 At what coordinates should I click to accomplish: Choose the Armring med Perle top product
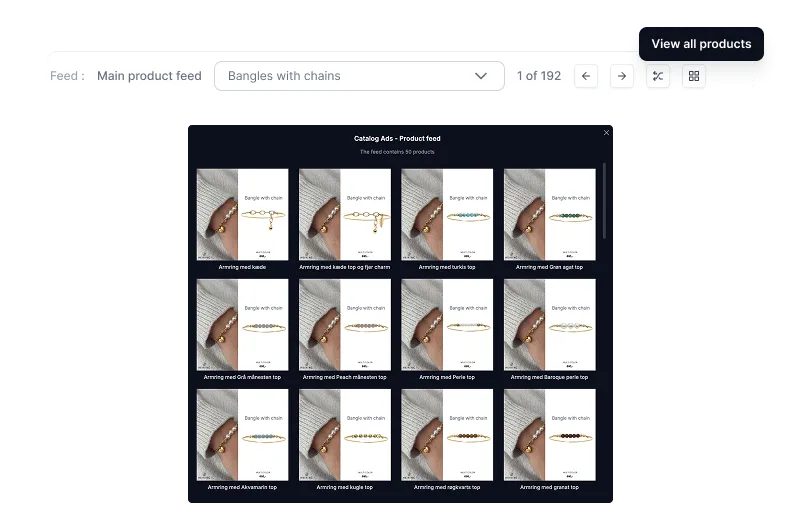[447, 324]
